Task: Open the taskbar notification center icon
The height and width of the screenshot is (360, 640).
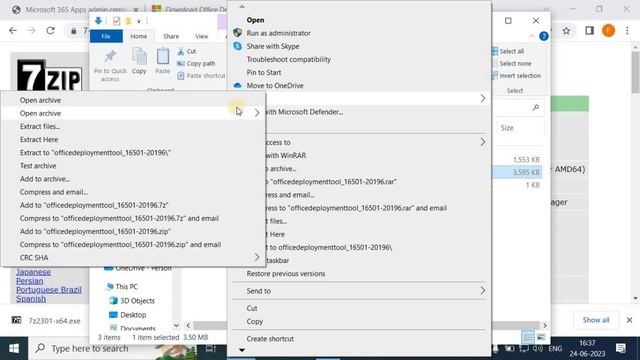Action: (x=621, y=349)
